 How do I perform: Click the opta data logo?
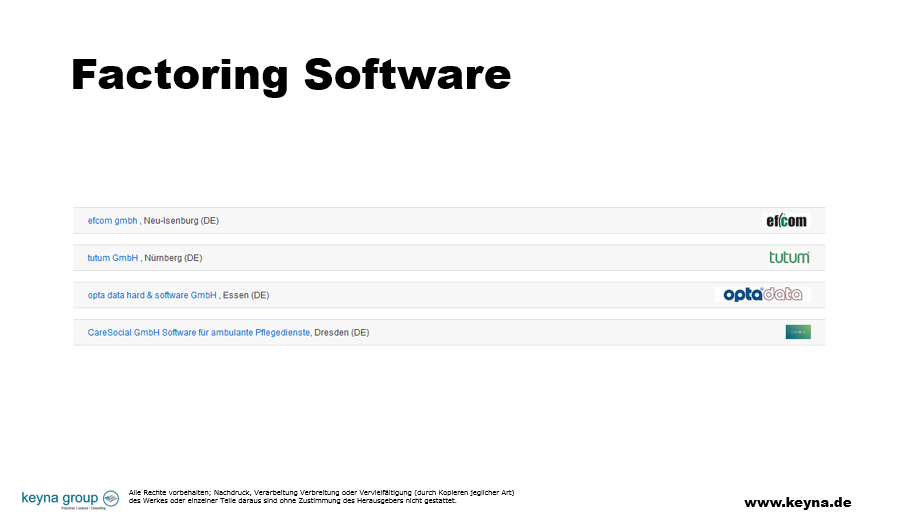click(x=763, y=294)
